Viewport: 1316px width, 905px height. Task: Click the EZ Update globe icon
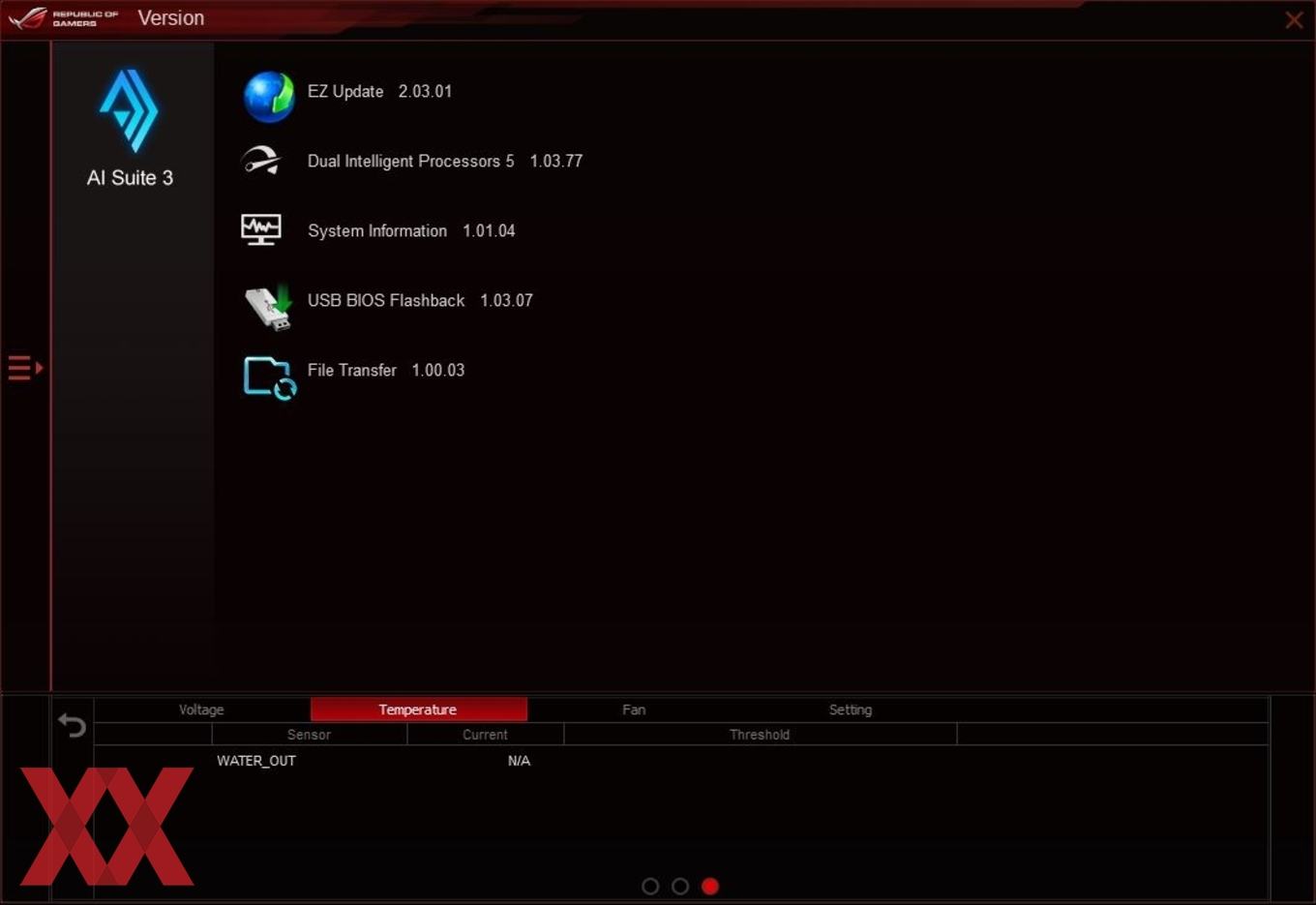coord(269,97)
